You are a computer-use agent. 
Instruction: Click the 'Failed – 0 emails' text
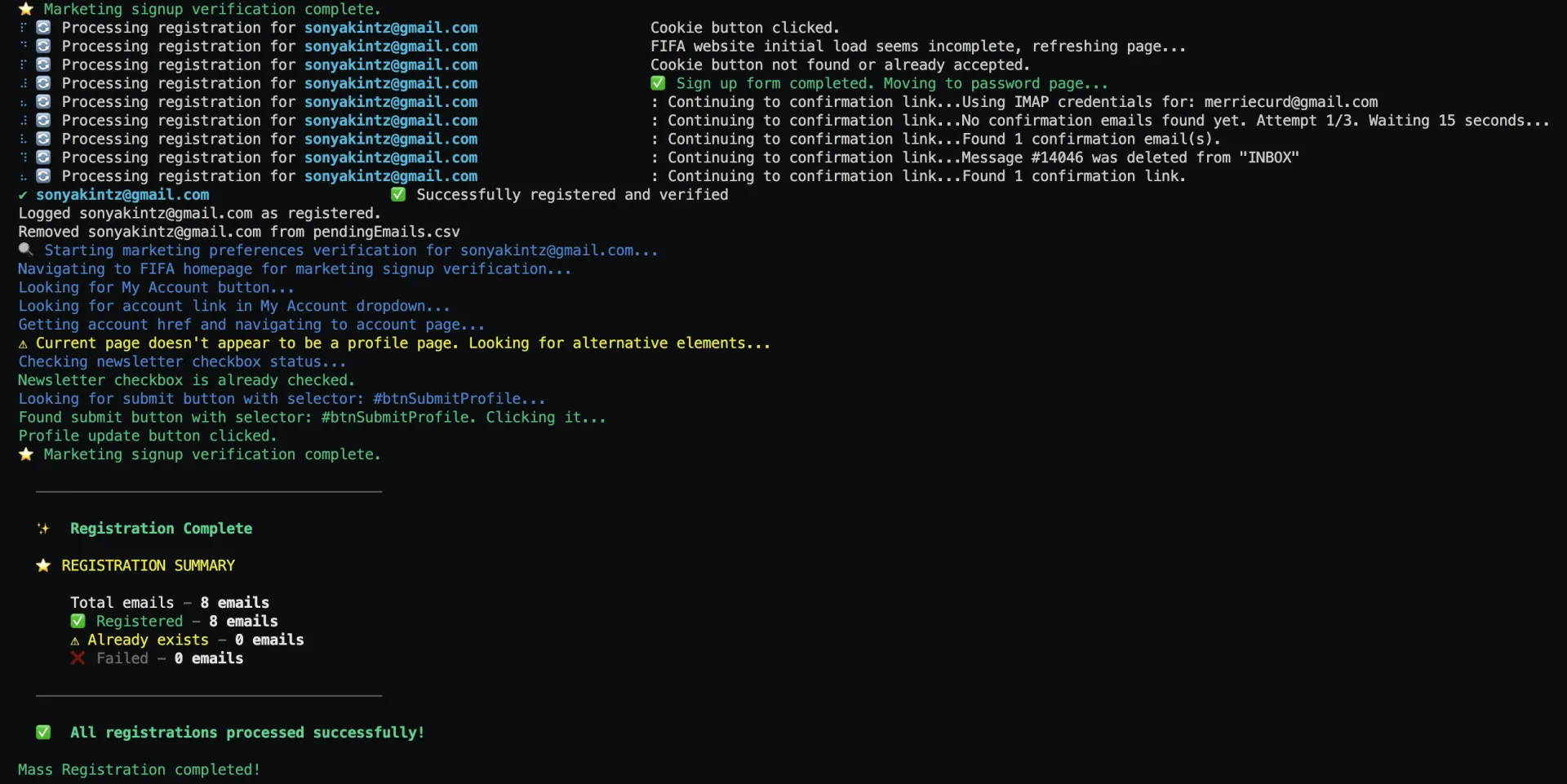pos(170,658)
